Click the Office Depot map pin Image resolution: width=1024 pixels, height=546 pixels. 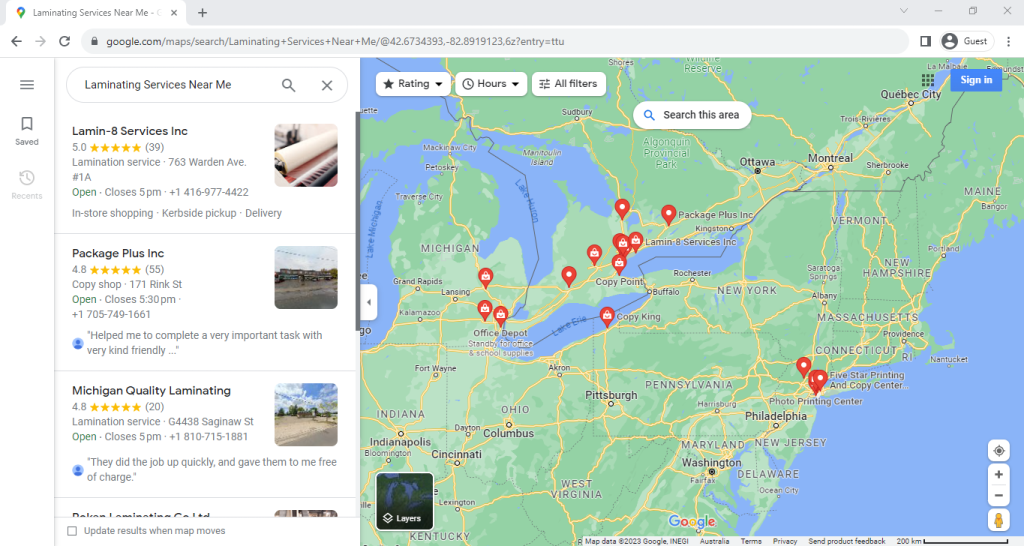tap(500, 316)
